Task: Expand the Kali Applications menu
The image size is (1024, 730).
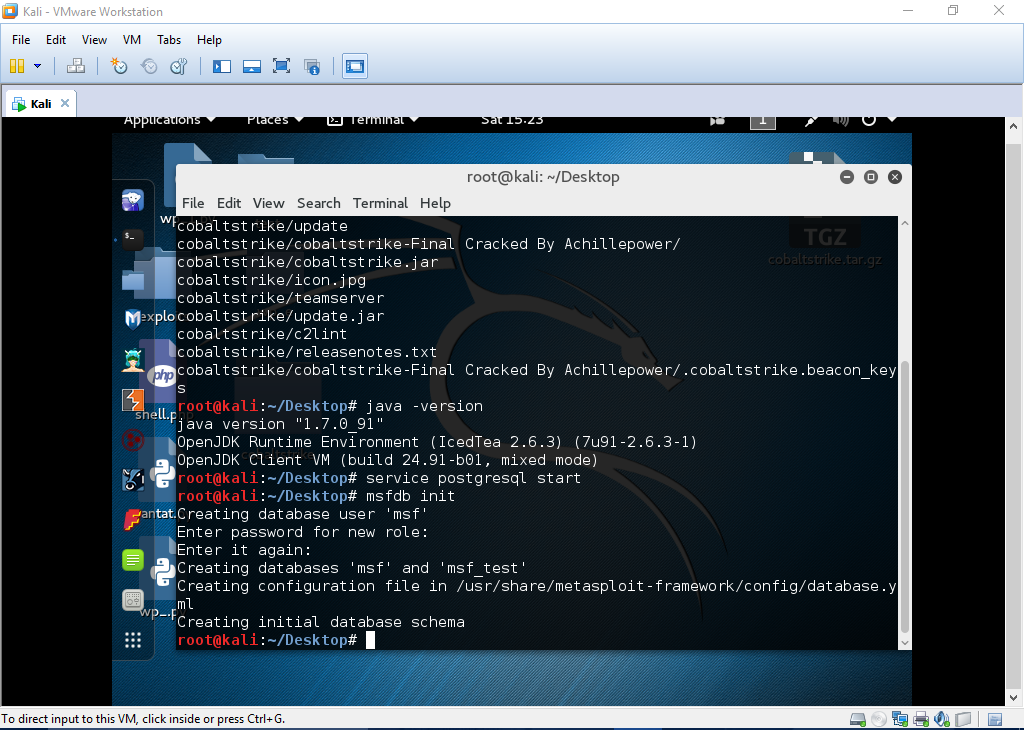Action: point(169,120)
